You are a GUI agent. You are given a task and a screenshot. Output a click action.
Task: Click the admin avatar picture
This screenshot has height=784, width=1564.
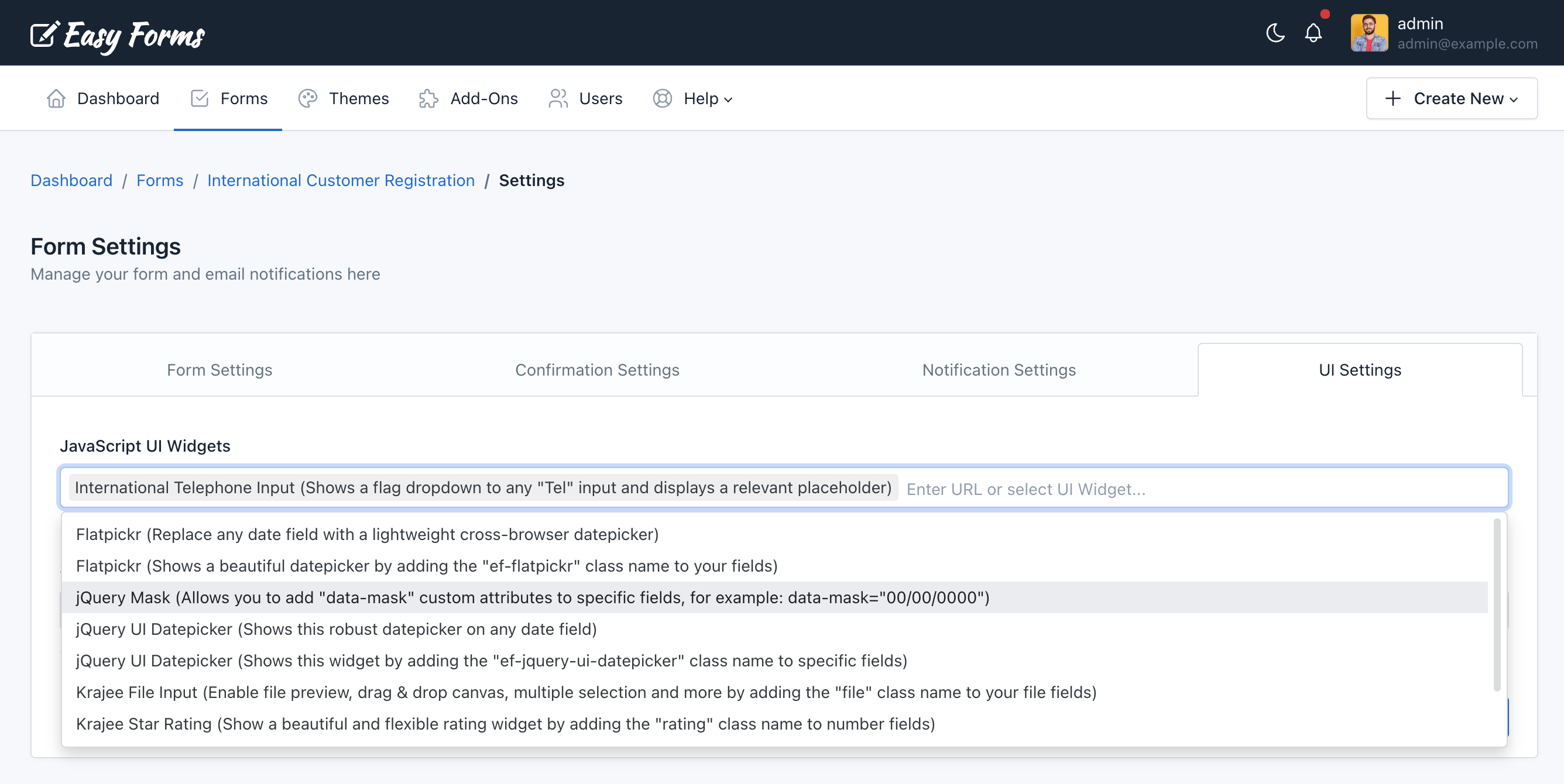pos(1368,33)
